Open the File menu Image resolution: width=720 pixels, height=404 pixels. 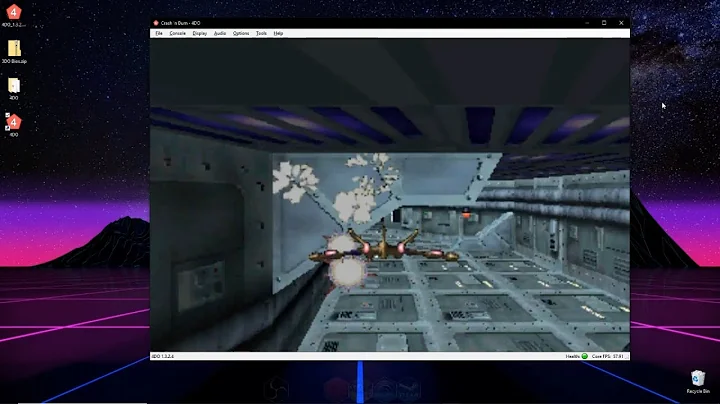pos(159,34)
